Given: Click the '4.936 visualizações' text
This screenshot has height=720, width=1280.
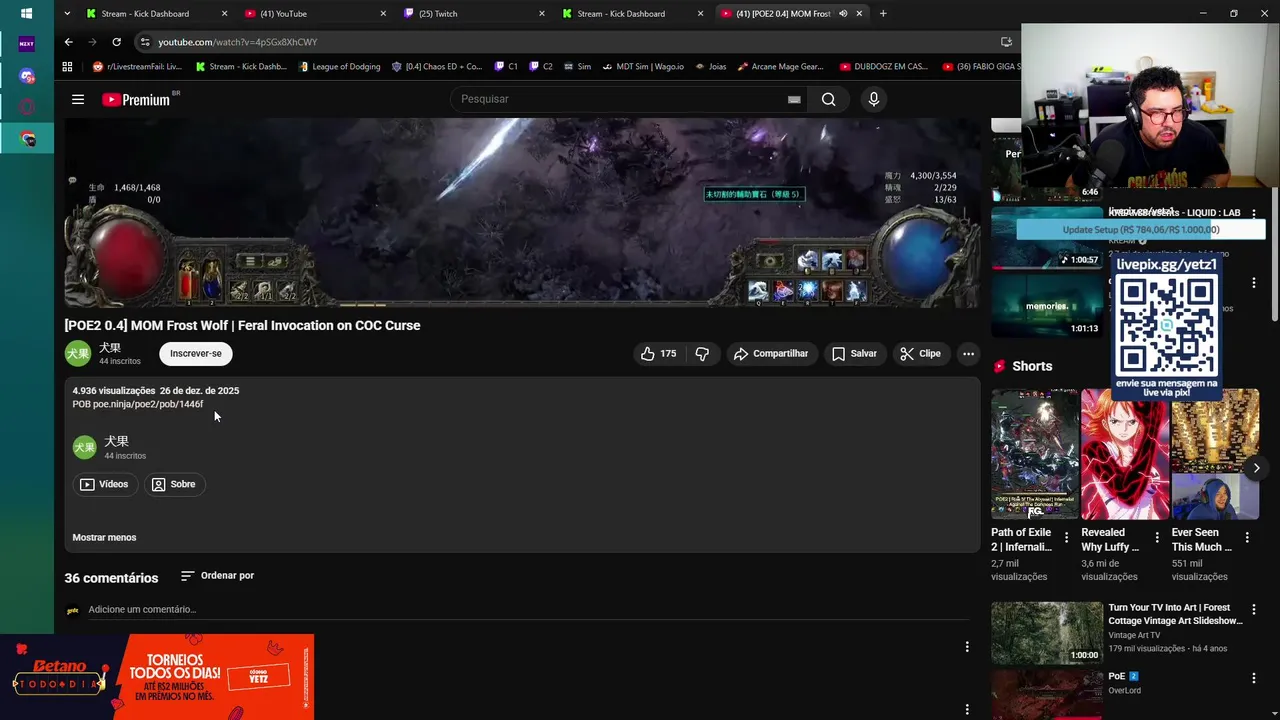Looking at the screenshot, I should 114,390.
